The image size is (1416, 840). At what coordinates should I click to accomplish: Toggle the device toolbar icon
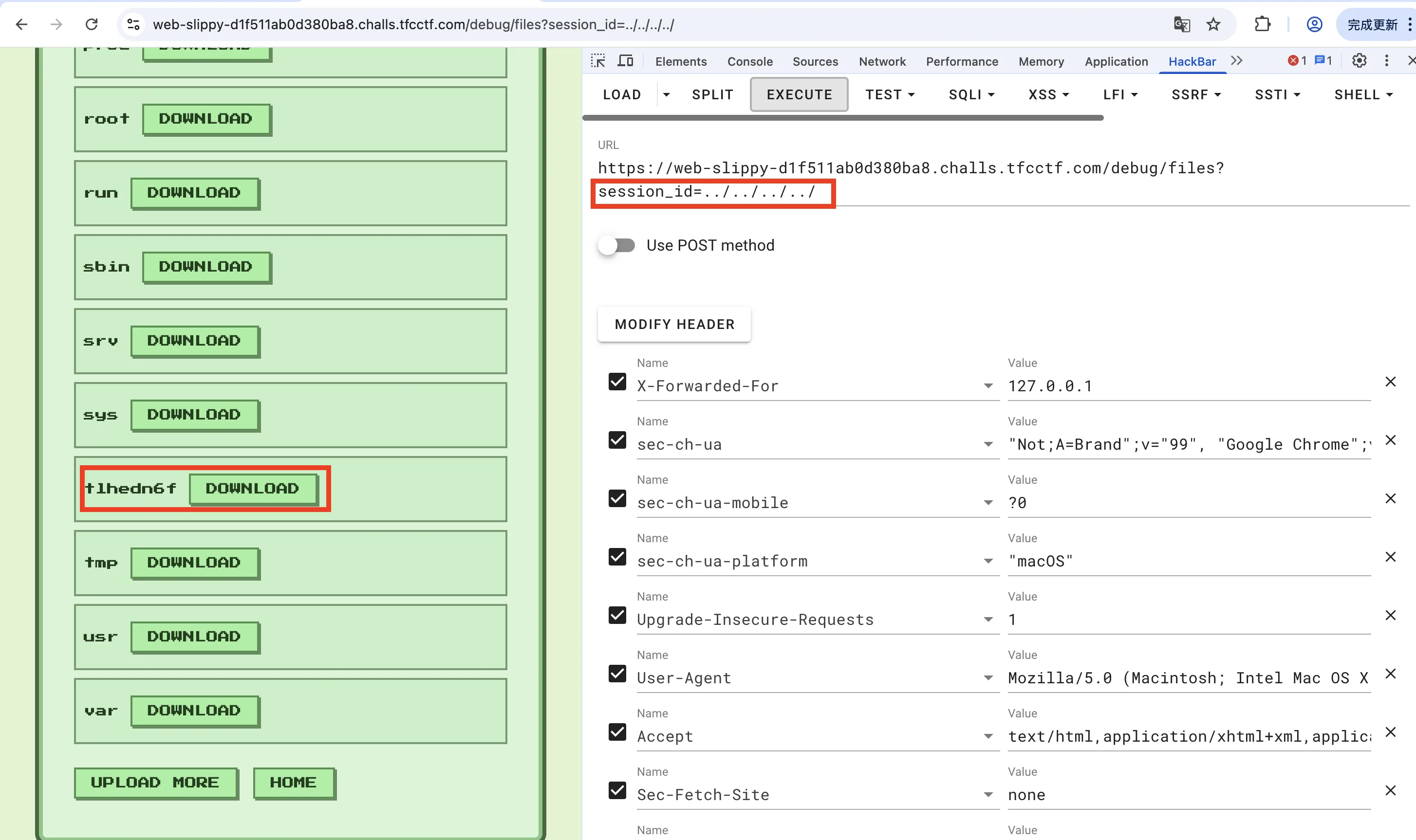tap(625, 61)
